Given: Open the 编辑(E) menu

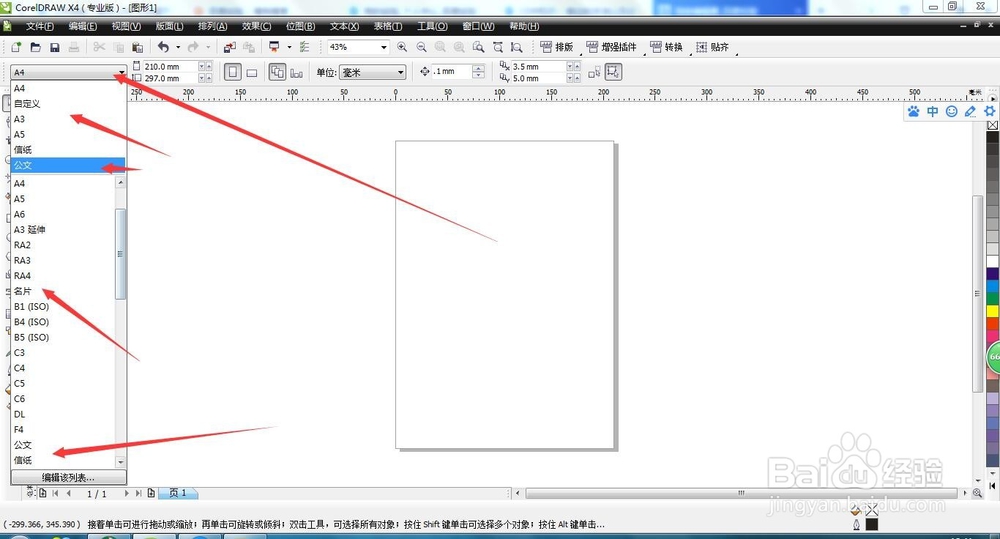Looking at the screenshot, I should point(83,26).
